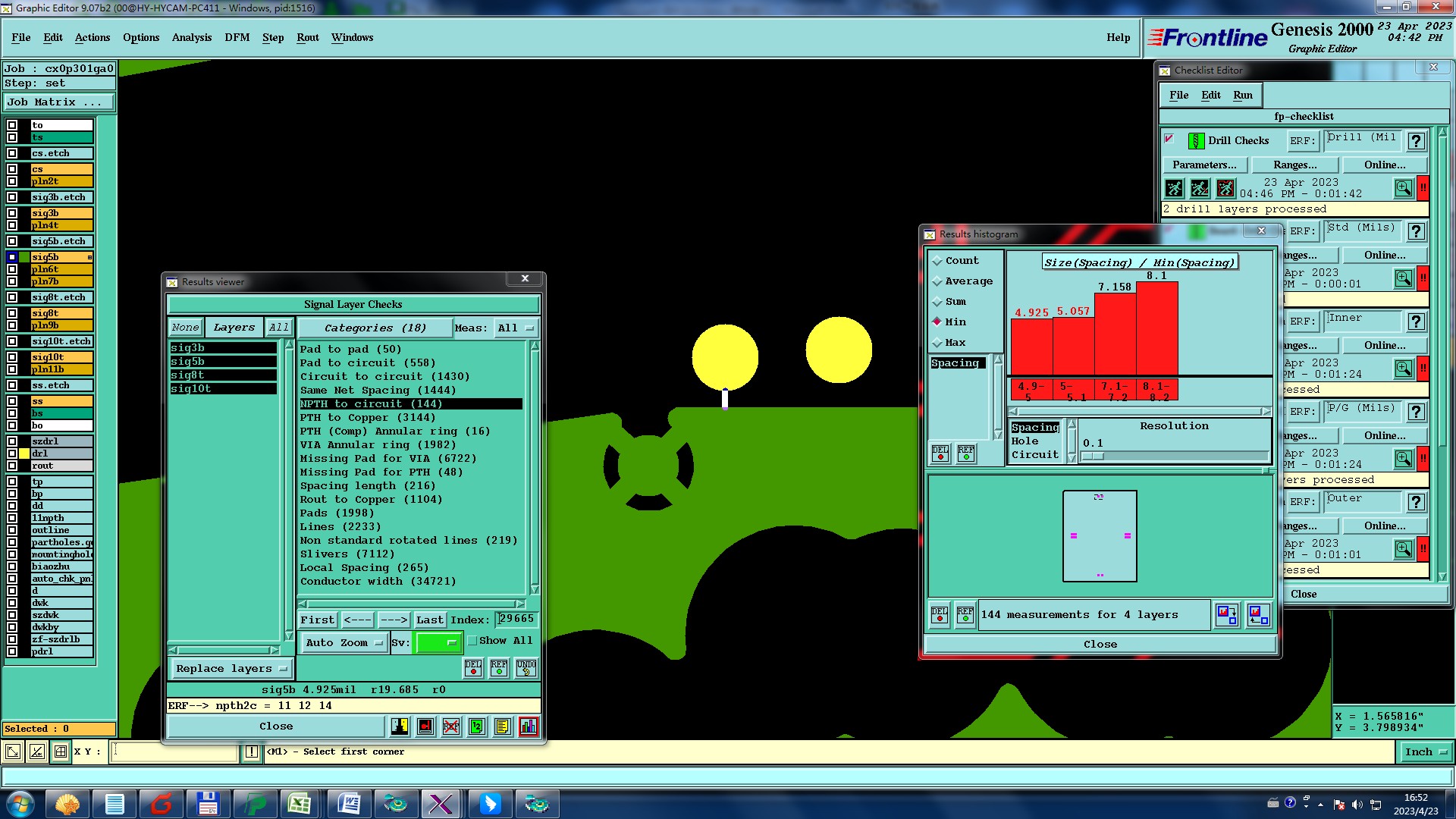
Task: Enable the Show All checkbox
Action: [472, 641]
